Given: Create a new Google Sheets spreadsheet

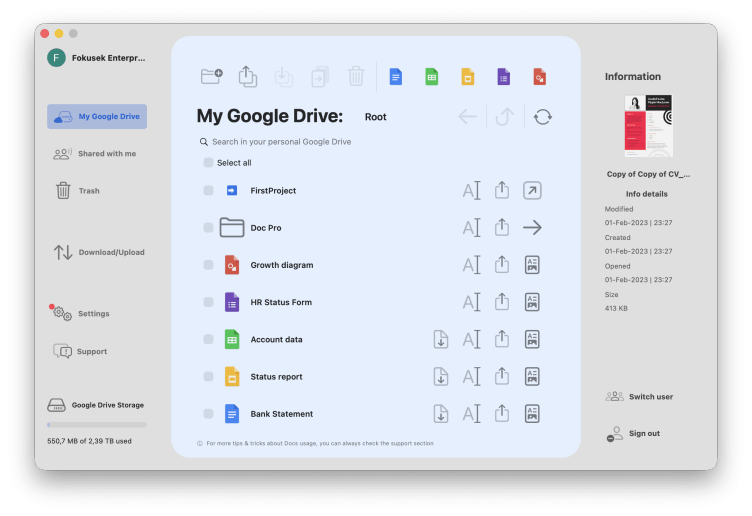Looking at the screenshot, I should coord(432,77).
